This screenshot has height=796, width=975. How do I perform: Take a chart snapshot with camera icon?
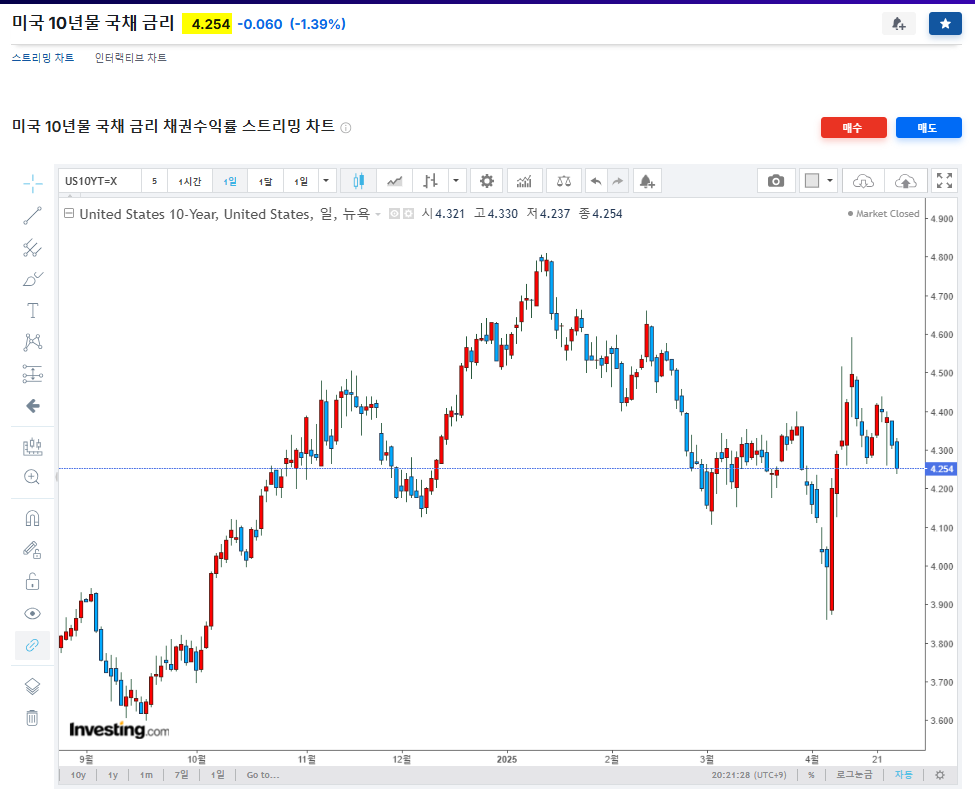(x=775, y=181)
